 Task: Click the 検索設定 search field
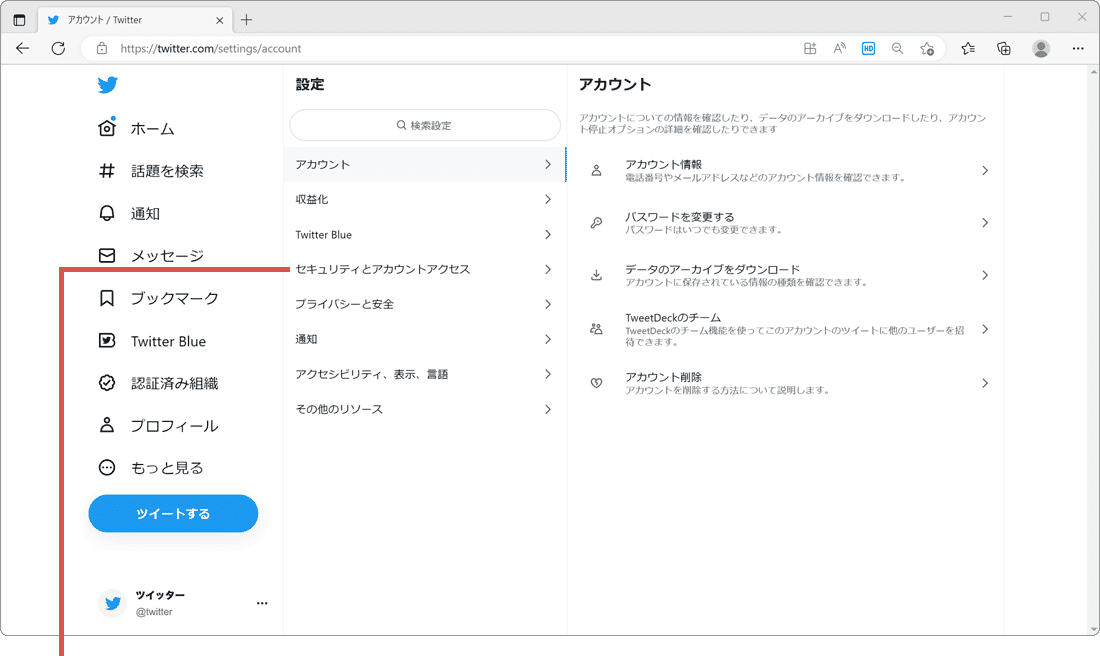point(425,125)
